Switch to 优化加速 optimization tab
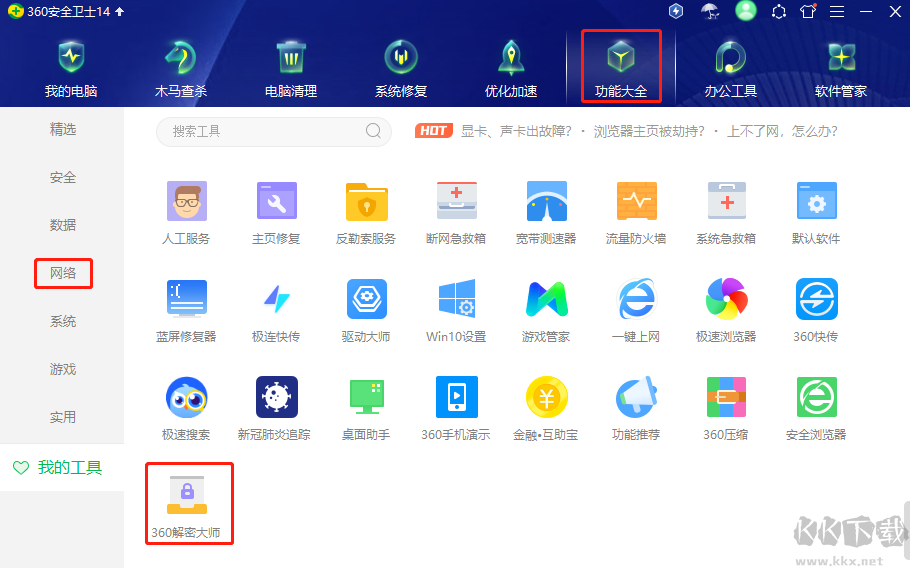Screen dimensions: 910x568 tap(511, 70)
